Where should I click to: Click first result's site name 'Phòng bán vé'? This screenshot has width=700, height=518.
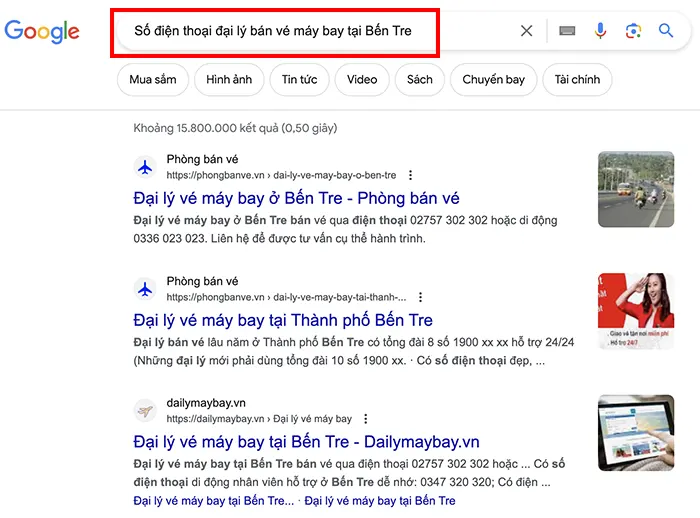pos(202,159)
